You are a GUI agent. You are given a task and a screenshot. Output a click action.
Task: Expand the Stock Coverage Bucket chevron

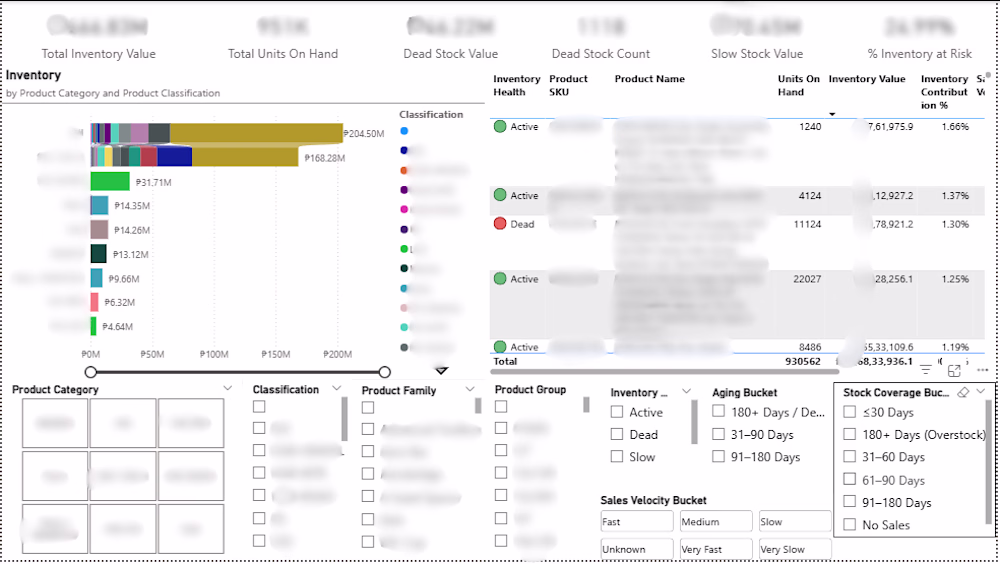[x=981, y=391]
